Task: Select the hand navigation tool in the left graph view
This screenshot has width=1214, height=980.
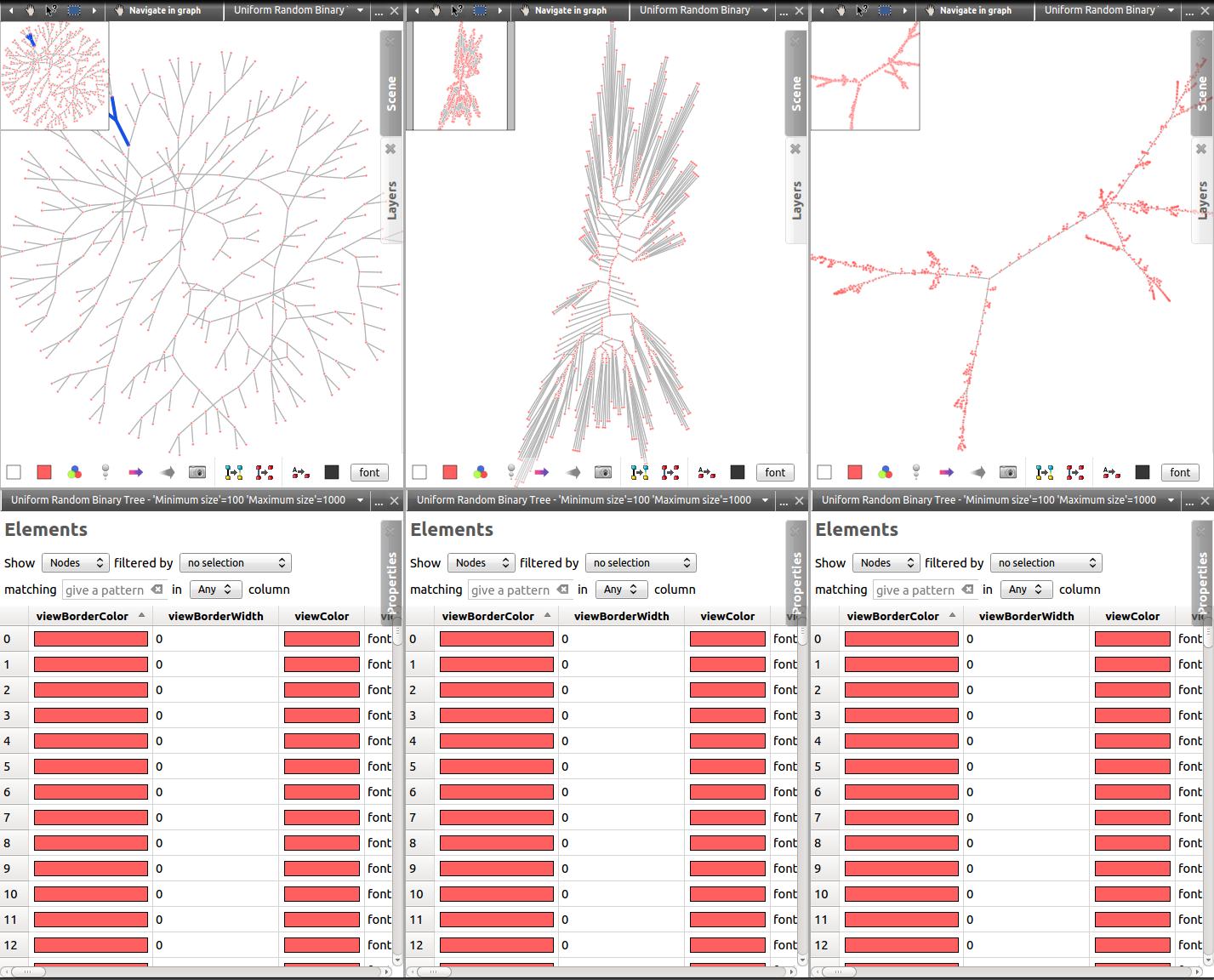Action: [x=30, y=10]
